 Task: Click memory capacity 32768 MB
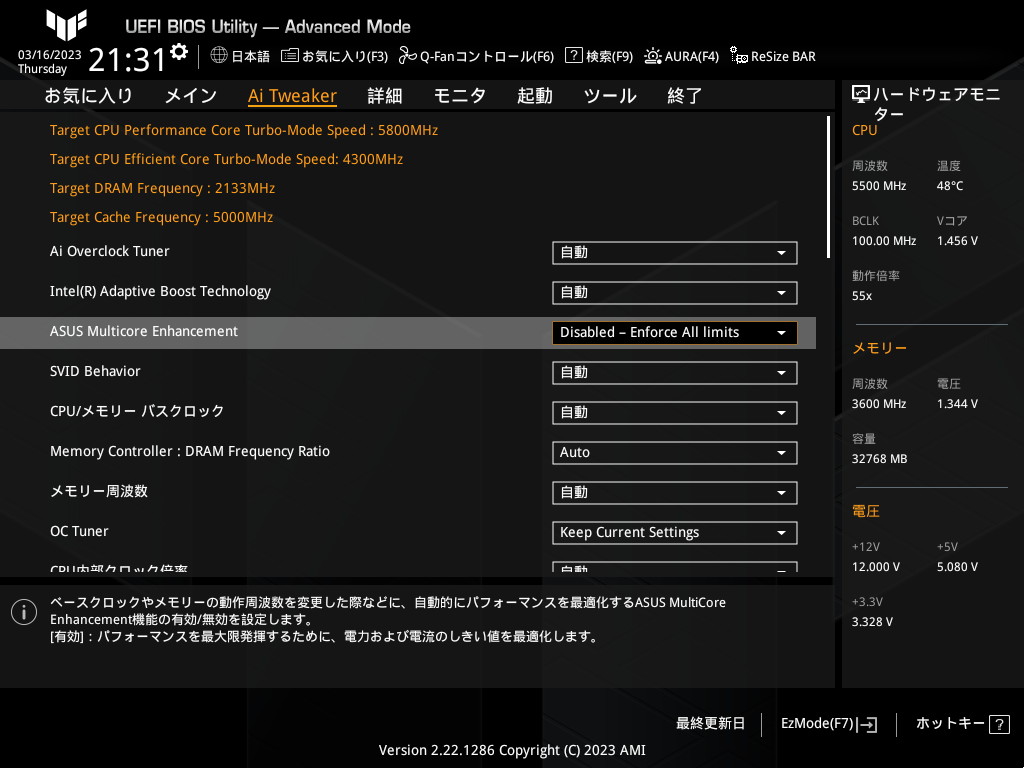coord(880,458)
